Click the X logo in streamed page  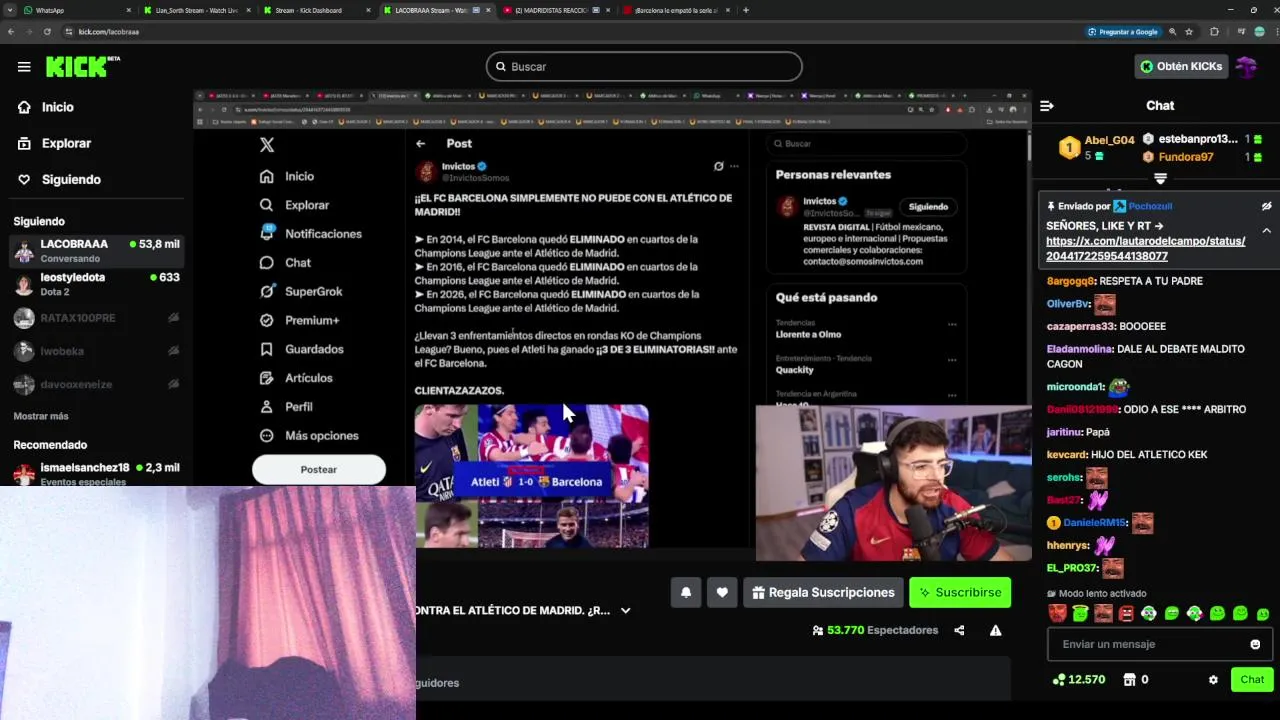[x=267, y=145]
